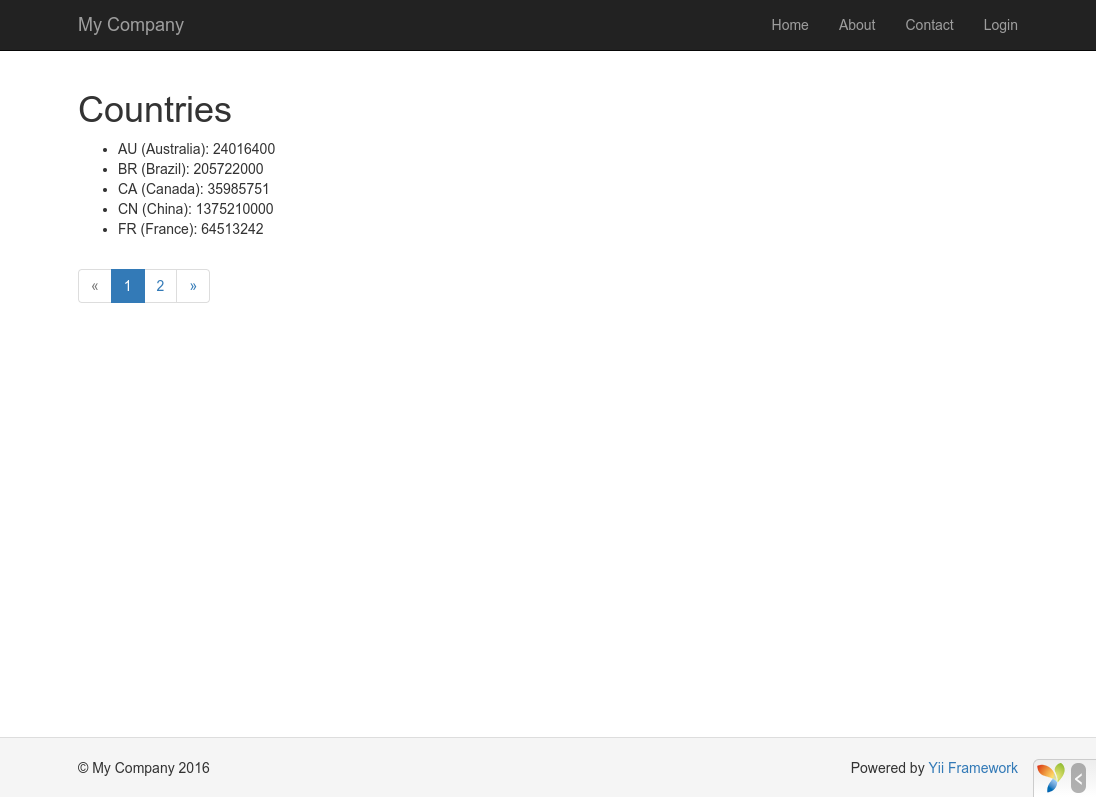The height and width of the screenshot is (797, 1096).
Task: Open the Yii Framework website link
Action: pos(973,768)
